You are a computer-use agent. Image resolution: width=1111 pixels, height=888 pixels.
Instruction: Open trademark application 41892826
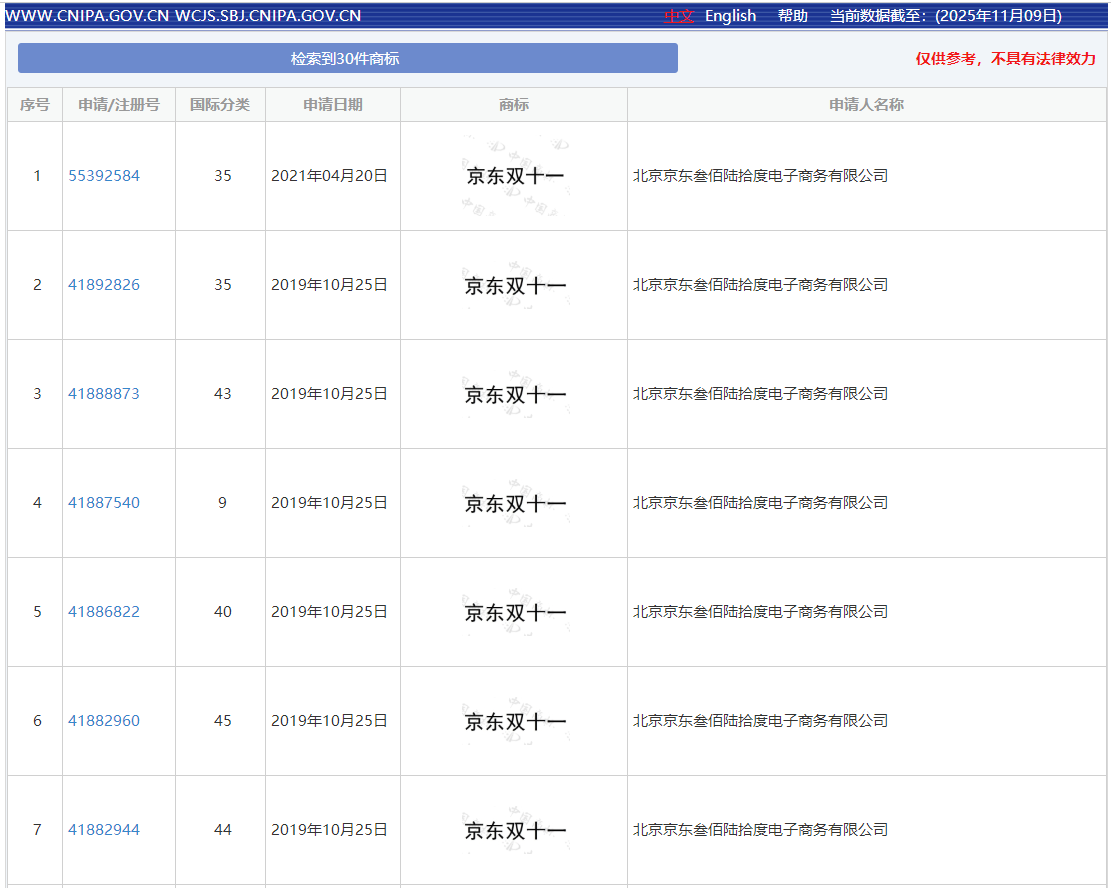(x=104, y=285)
